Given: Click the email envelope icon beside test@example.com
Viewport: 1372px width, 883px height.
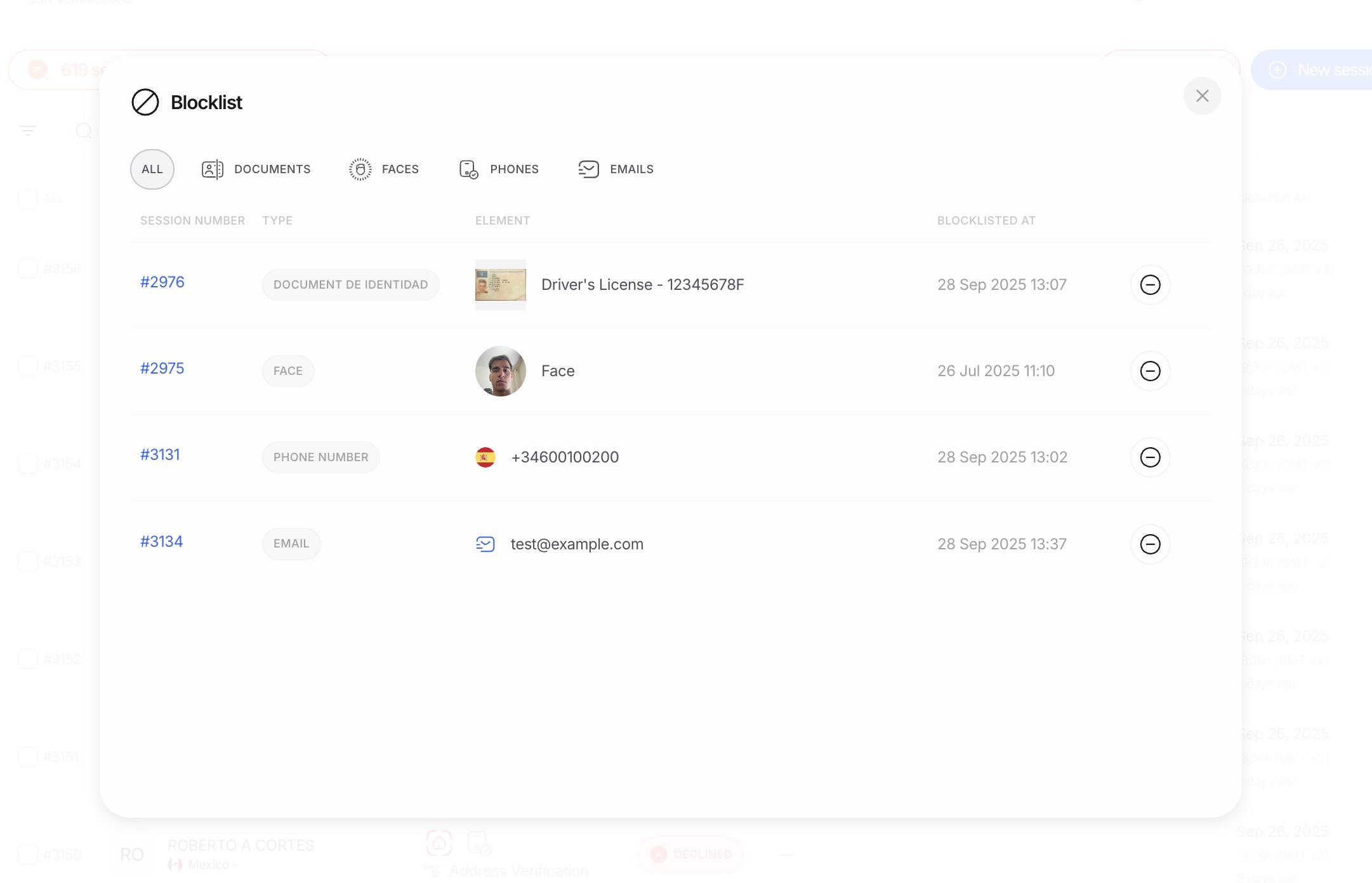Looking at the screenshot, I should (485, 544).
